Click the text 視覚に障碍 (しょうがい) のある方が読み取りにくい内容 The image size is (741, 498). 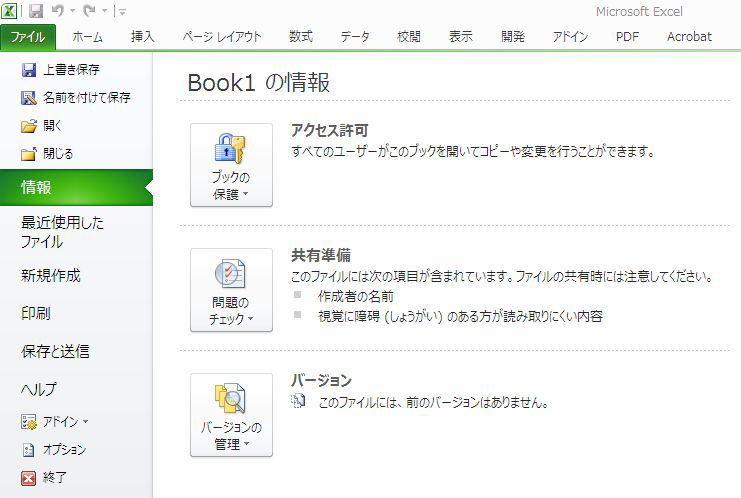point(460,316)
